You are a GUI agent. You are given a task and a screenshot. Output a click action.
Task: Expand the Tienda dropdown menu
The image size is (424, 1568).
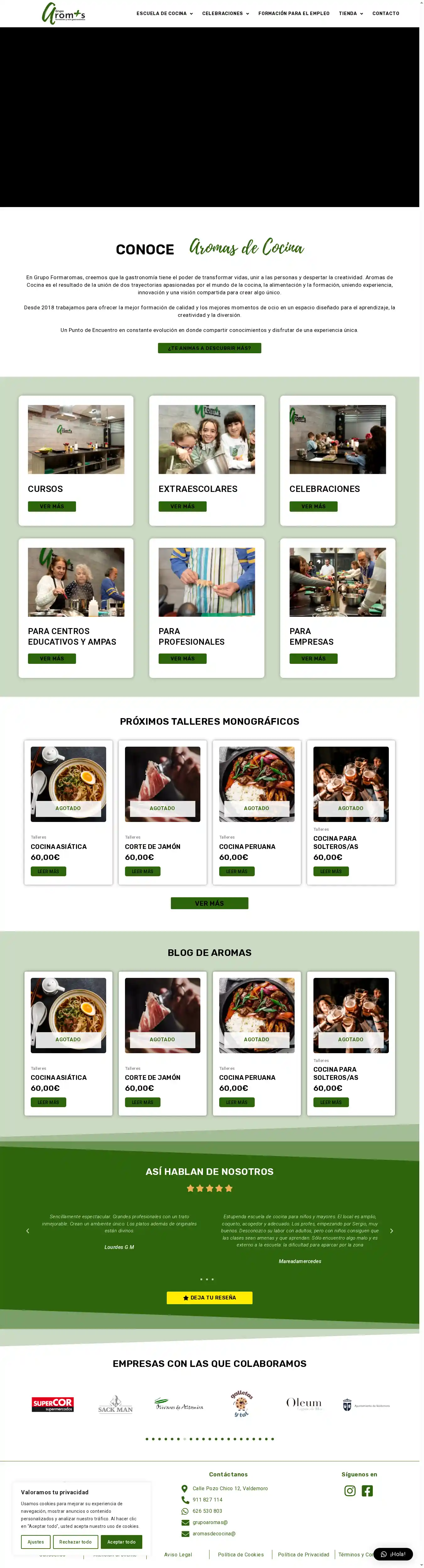351,13
